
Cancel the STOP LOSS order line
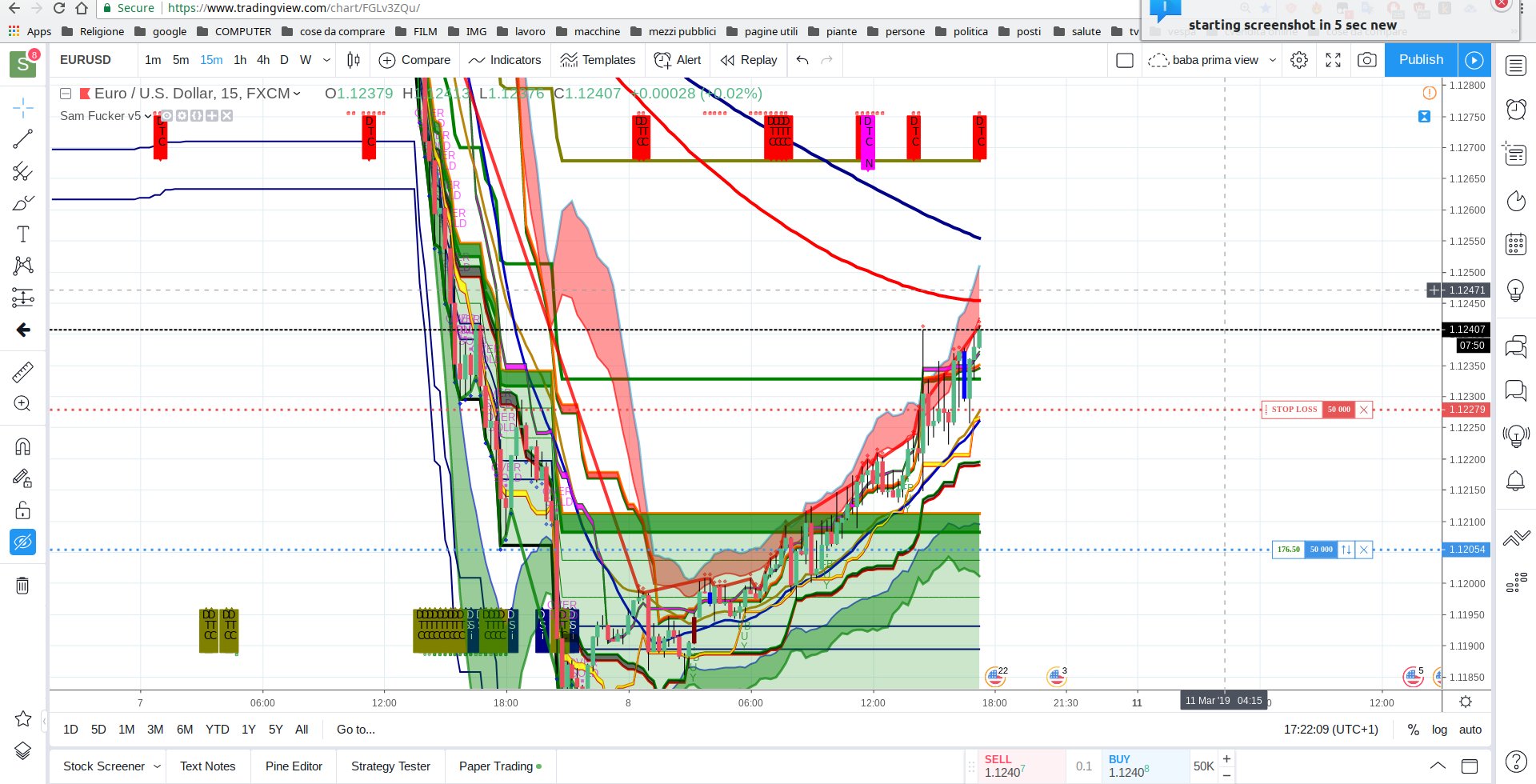click(1364, 410)
